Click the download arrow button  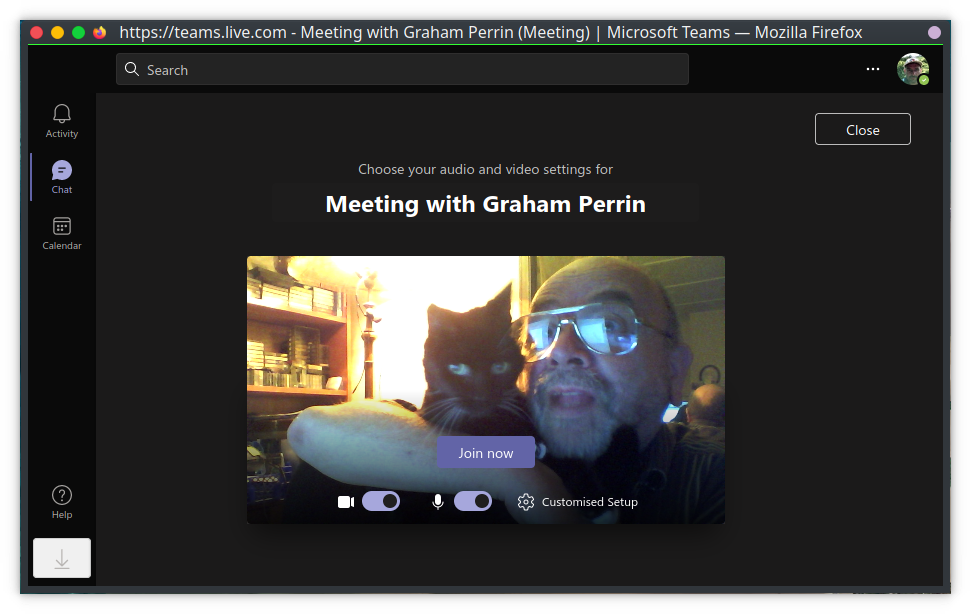[x=62, y=559]
